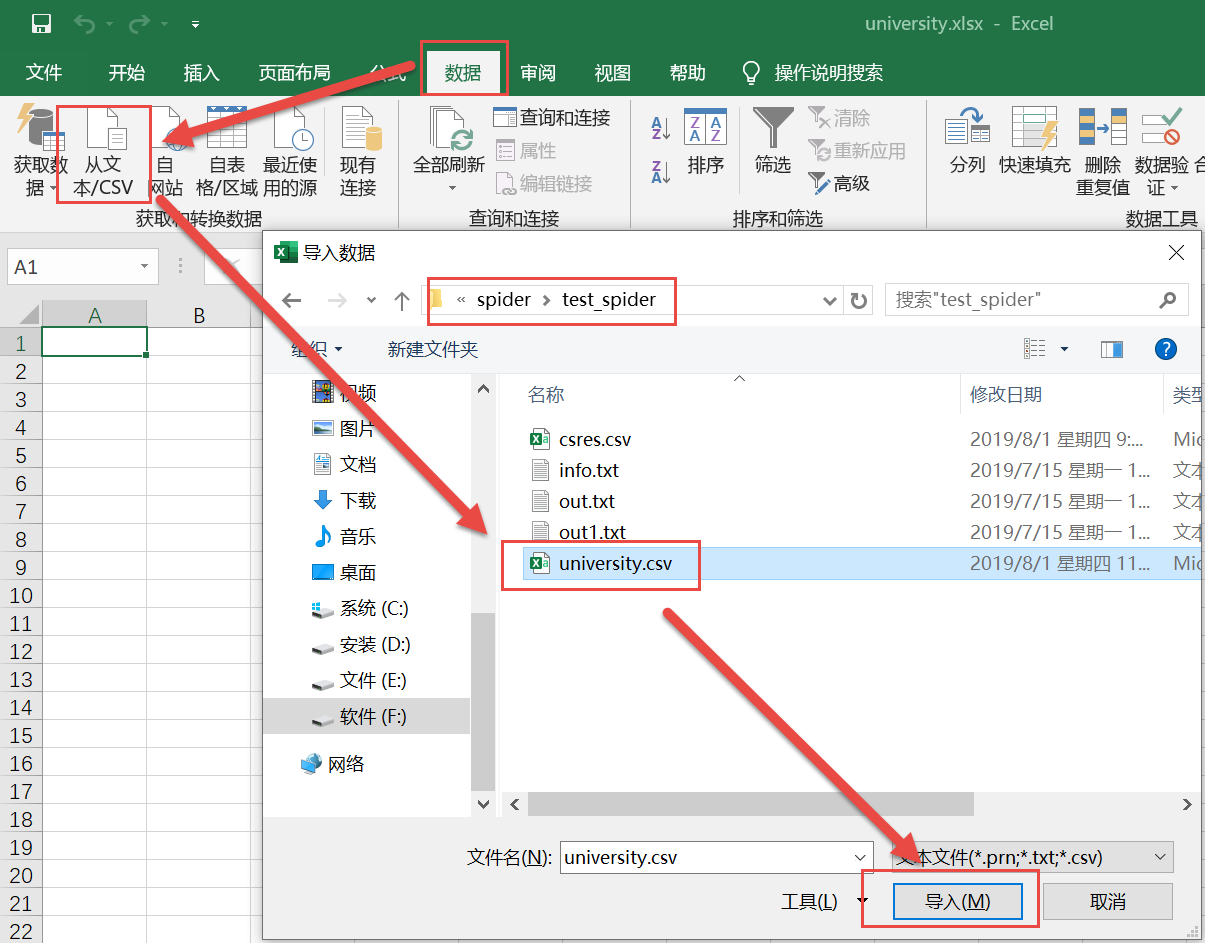Click the 操作说明搜索 lightbulb search box
Viewport: 1205px width, 943px height.
[x=812, y=73]
